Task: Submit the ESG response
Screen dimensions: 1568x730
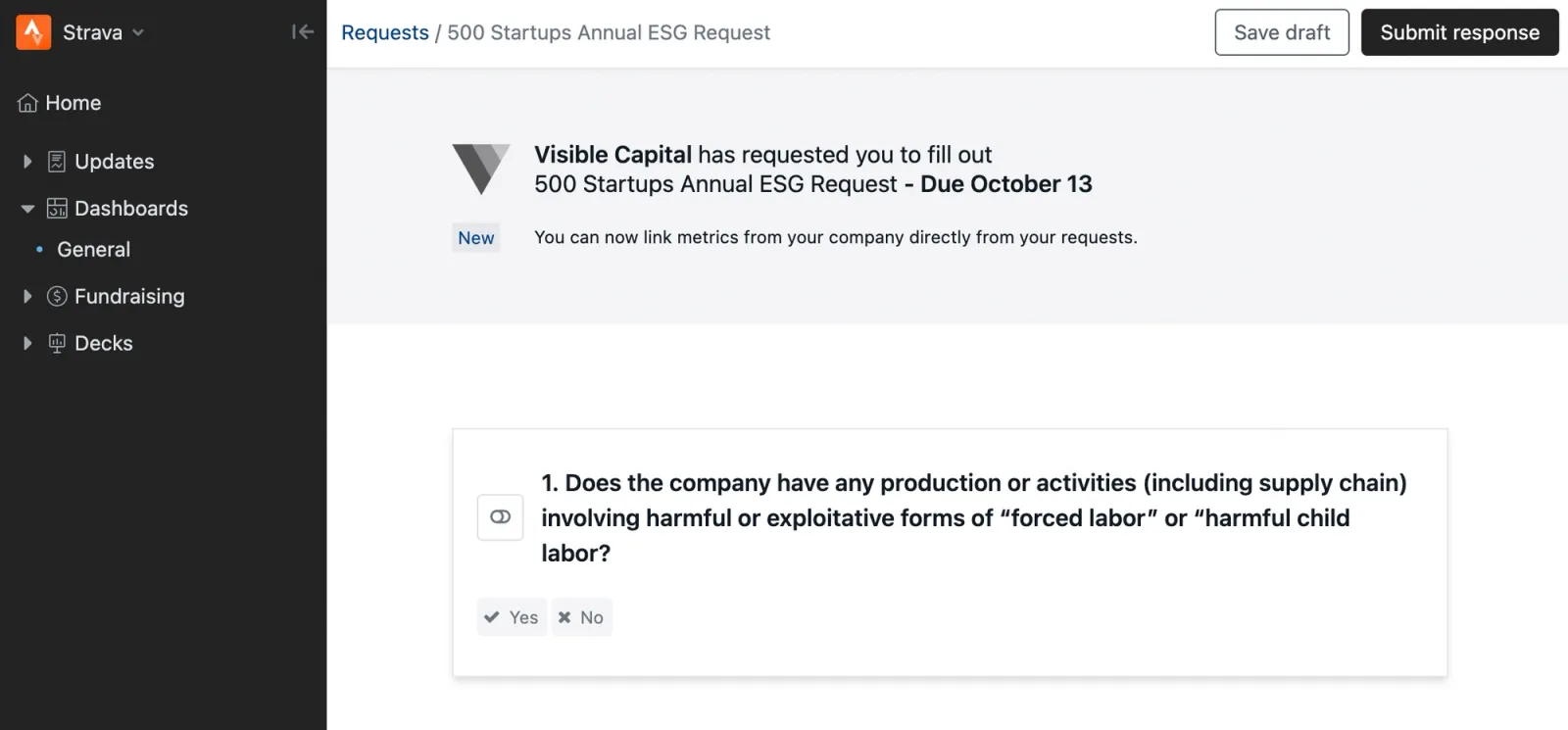Action: [x=1459, y=31]
